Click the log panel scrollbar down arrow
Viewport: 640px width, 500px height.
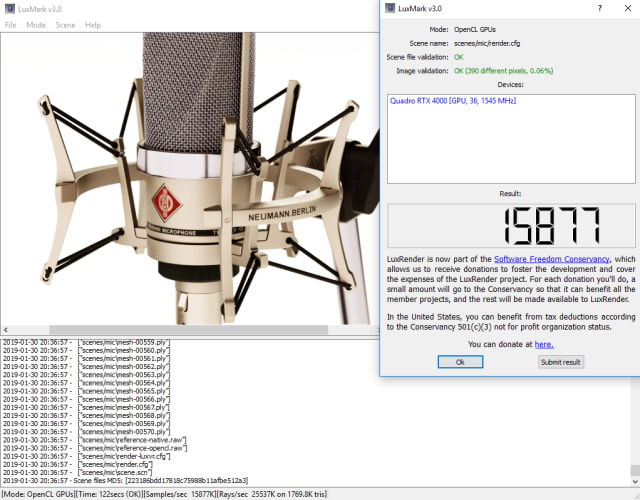pos(635,482)
